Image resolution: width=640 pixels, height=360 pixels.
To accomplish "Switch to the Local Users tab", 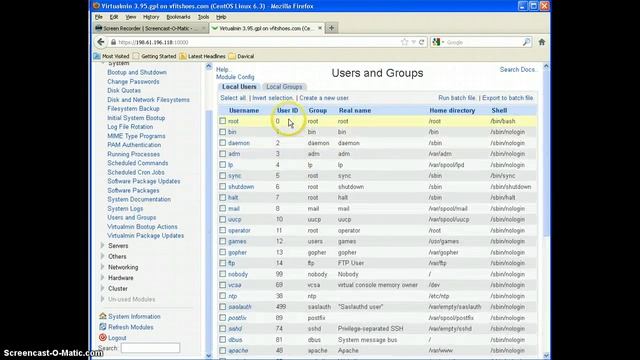I will (x=239, y=87).
